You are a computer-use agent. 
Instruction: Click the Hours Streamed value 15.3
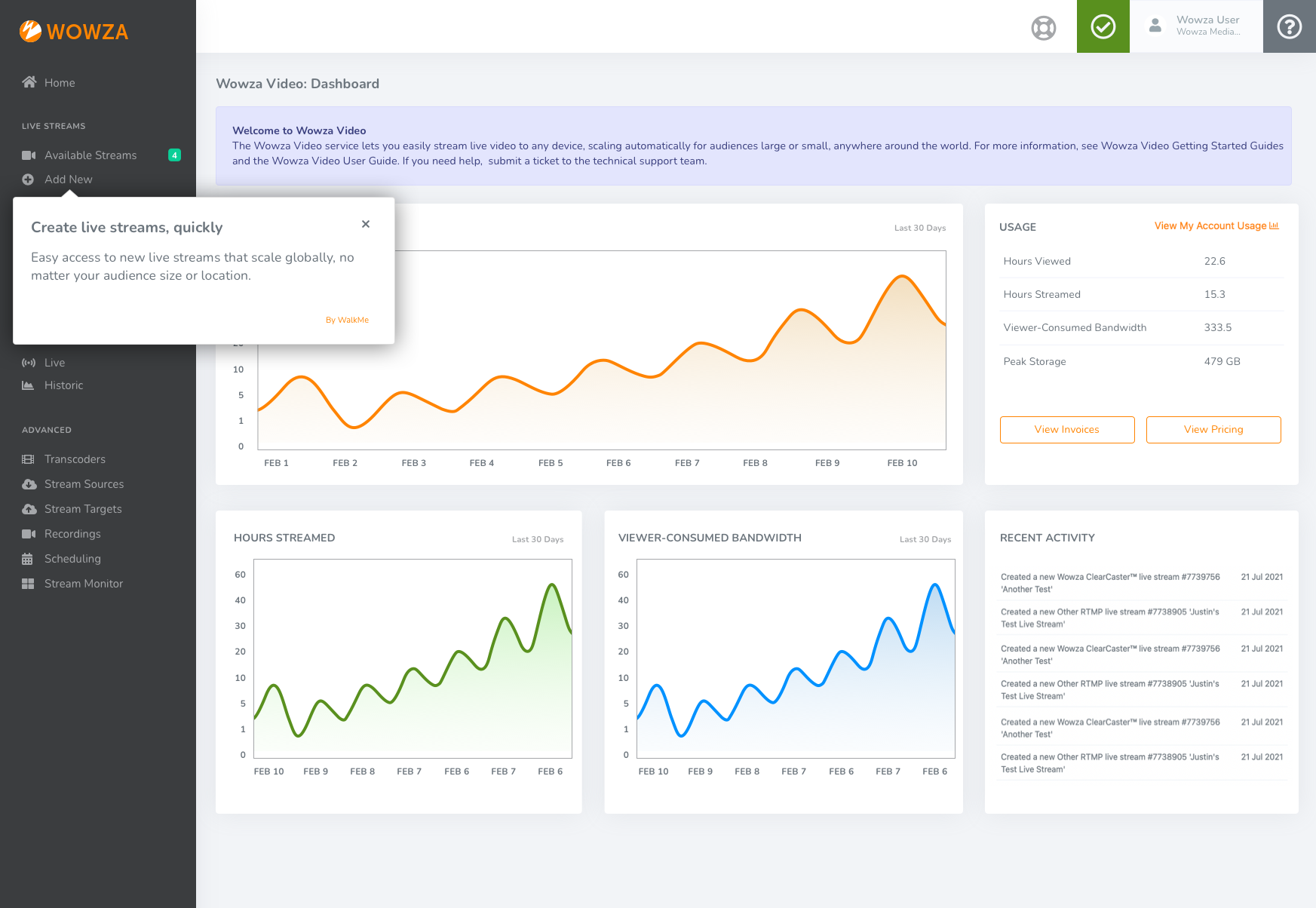click(x=1214, y=295)
